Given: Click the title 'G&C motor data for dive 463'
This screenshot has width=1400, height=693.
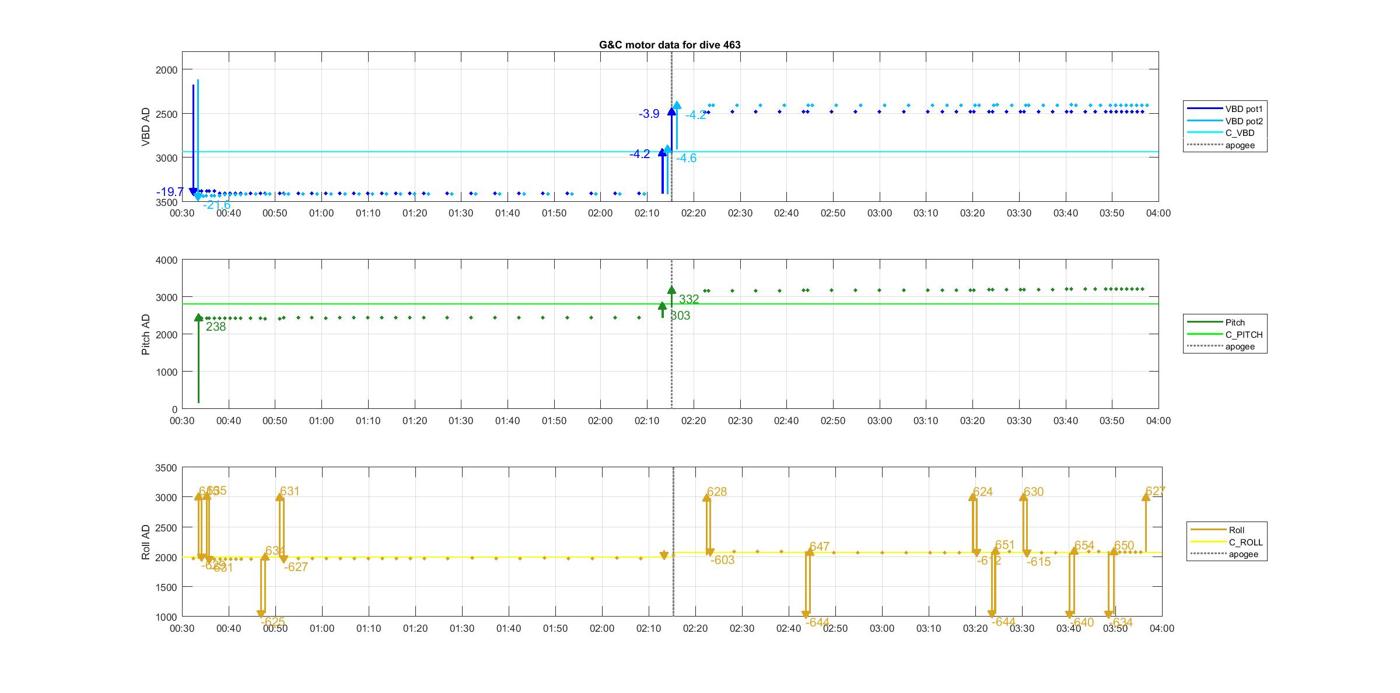Looking at the screenshot, I should (x=670, y=45).
